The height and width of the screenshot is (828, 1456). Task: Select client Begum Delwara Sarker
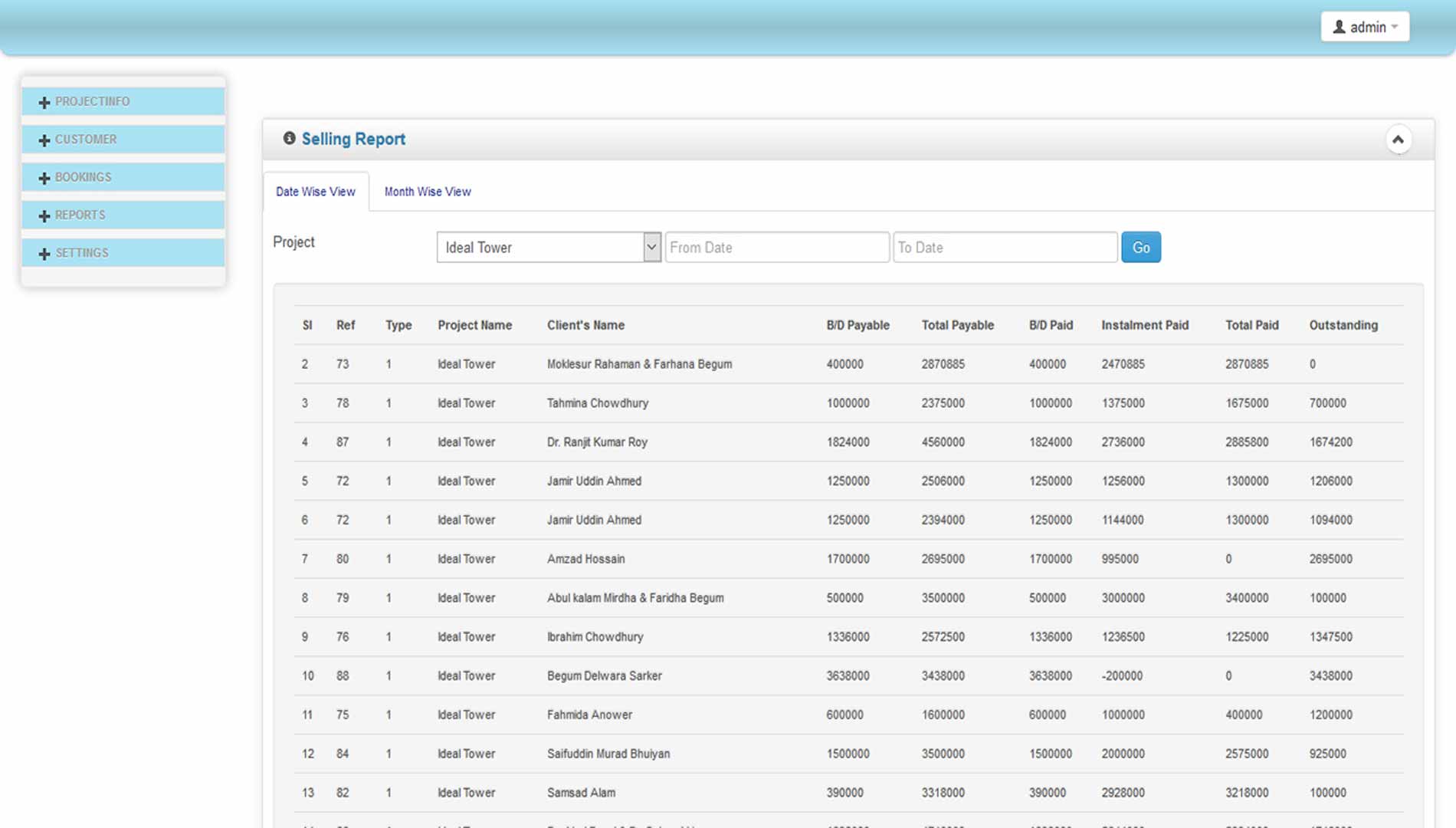604,676
